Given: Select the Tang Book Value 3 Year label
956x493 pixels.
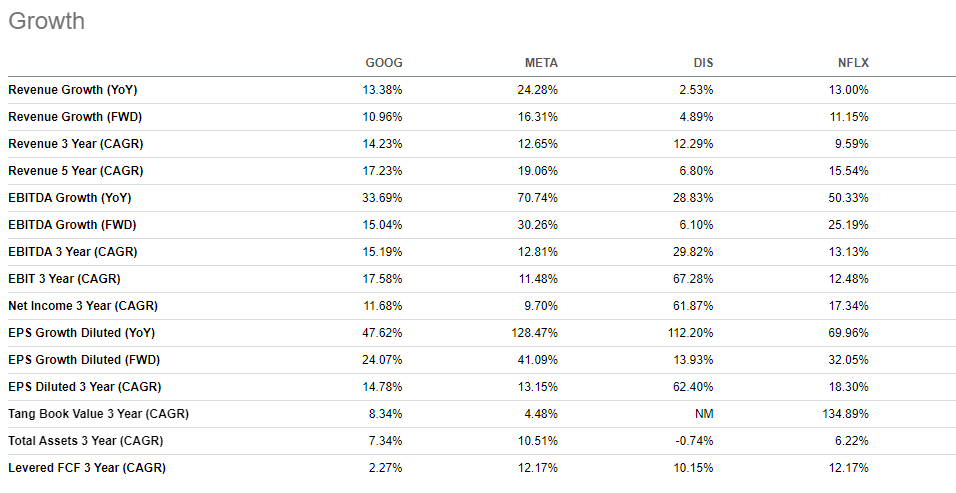Looking at the screenshot, I should point(98,414).
